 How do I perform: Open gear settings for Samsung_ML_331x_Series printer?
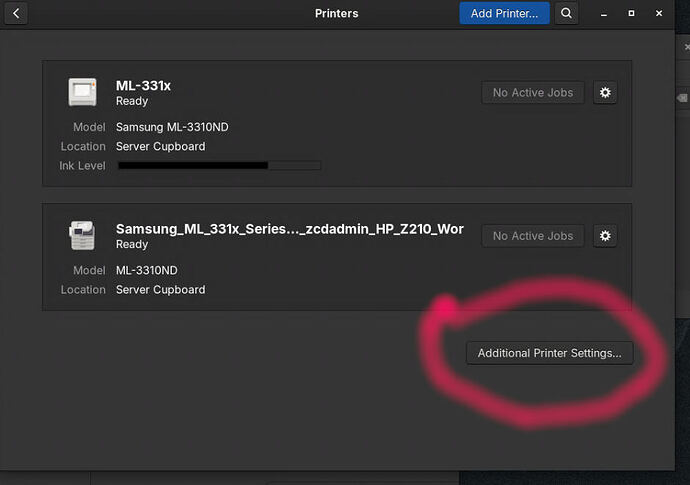point(604,236)
